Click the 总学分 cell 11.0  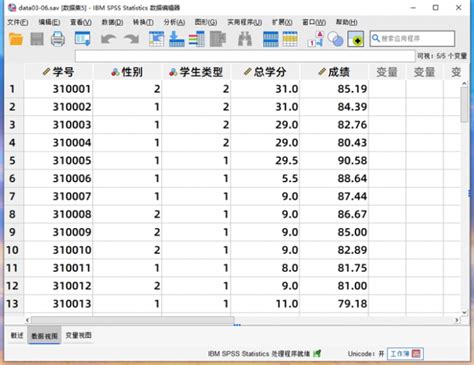pos(265,304)
